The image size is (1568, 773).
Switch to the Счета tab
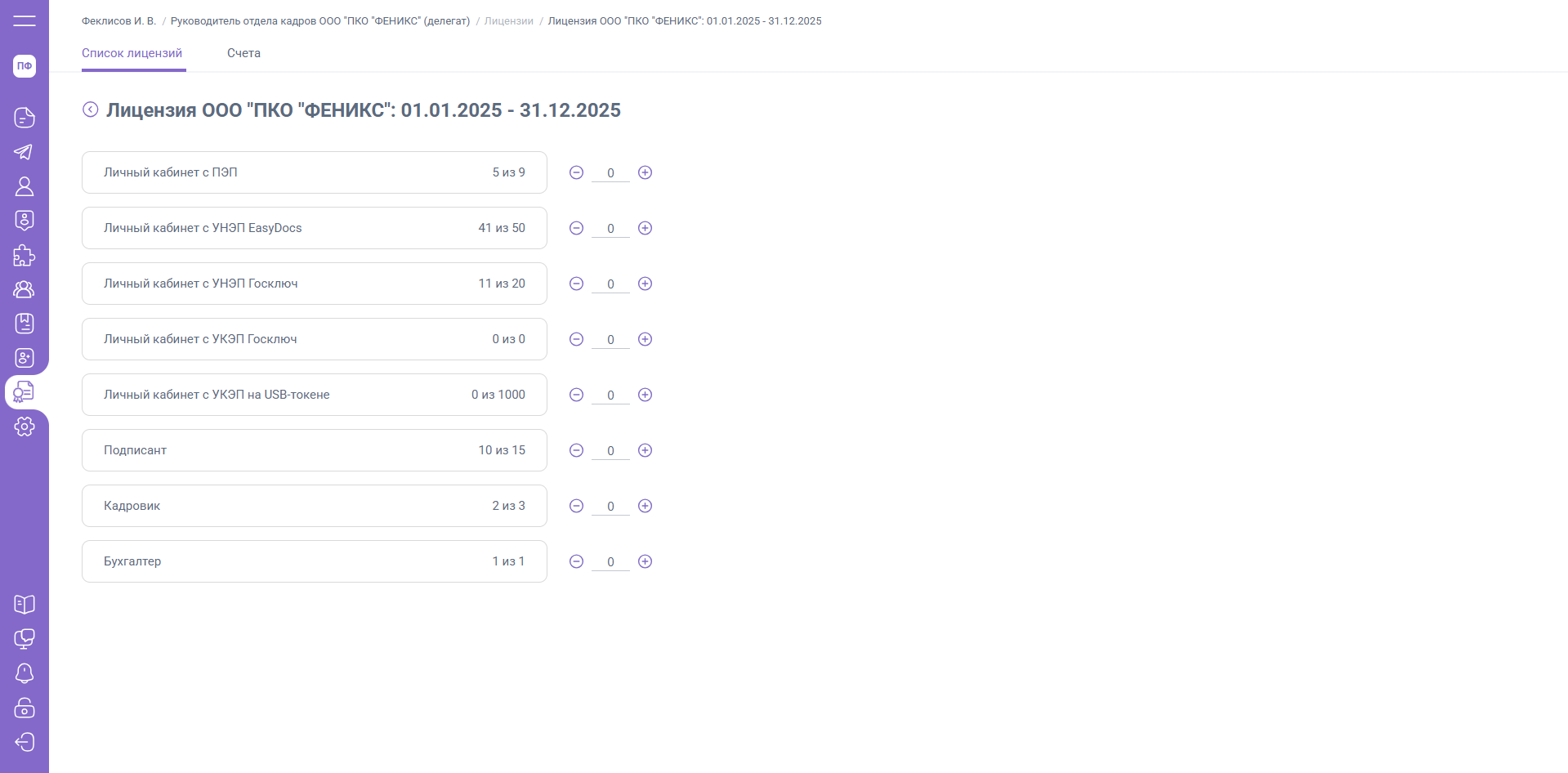click(x=243, y=53)
